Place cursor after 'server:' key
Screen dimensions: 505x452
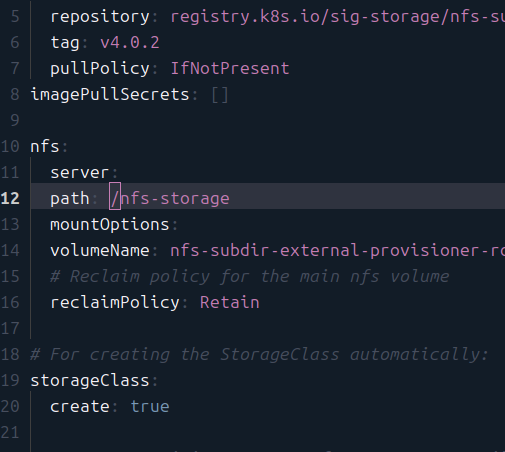point(119,173)
